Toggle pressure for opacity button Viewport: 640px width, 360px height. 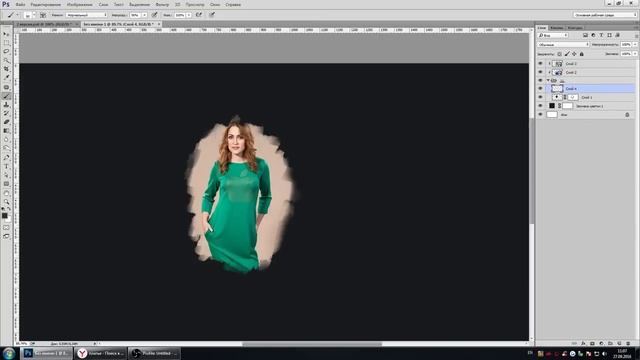point(155,15)
